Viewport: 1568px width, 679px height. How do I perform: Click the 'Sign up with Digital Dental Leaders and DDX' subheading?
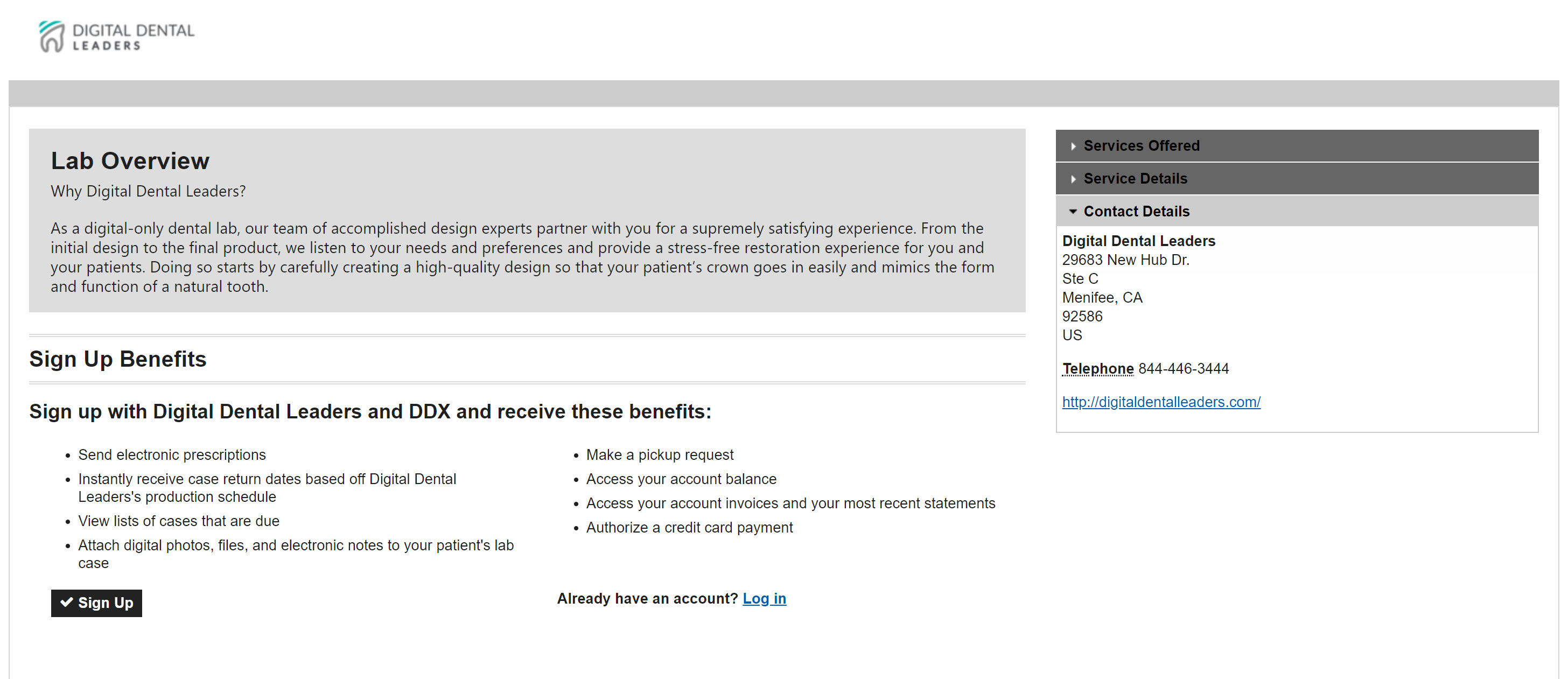pyautogui.click(x=370, y=412)
